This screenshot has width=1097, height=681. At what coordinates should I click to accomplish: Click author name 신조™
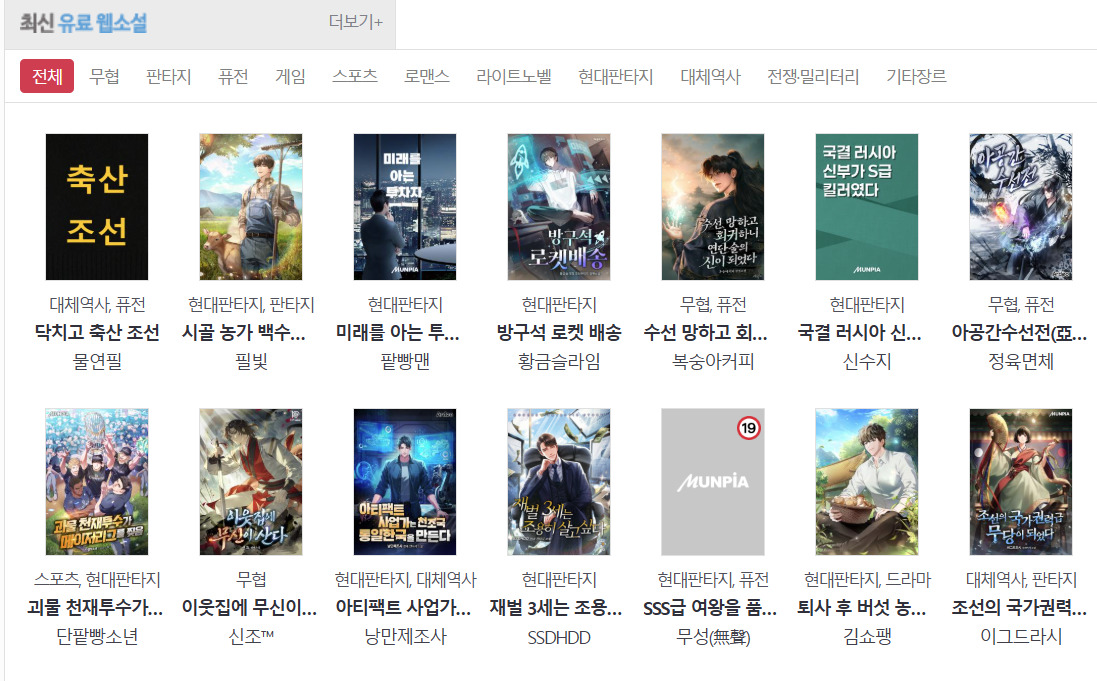[251, 637]
